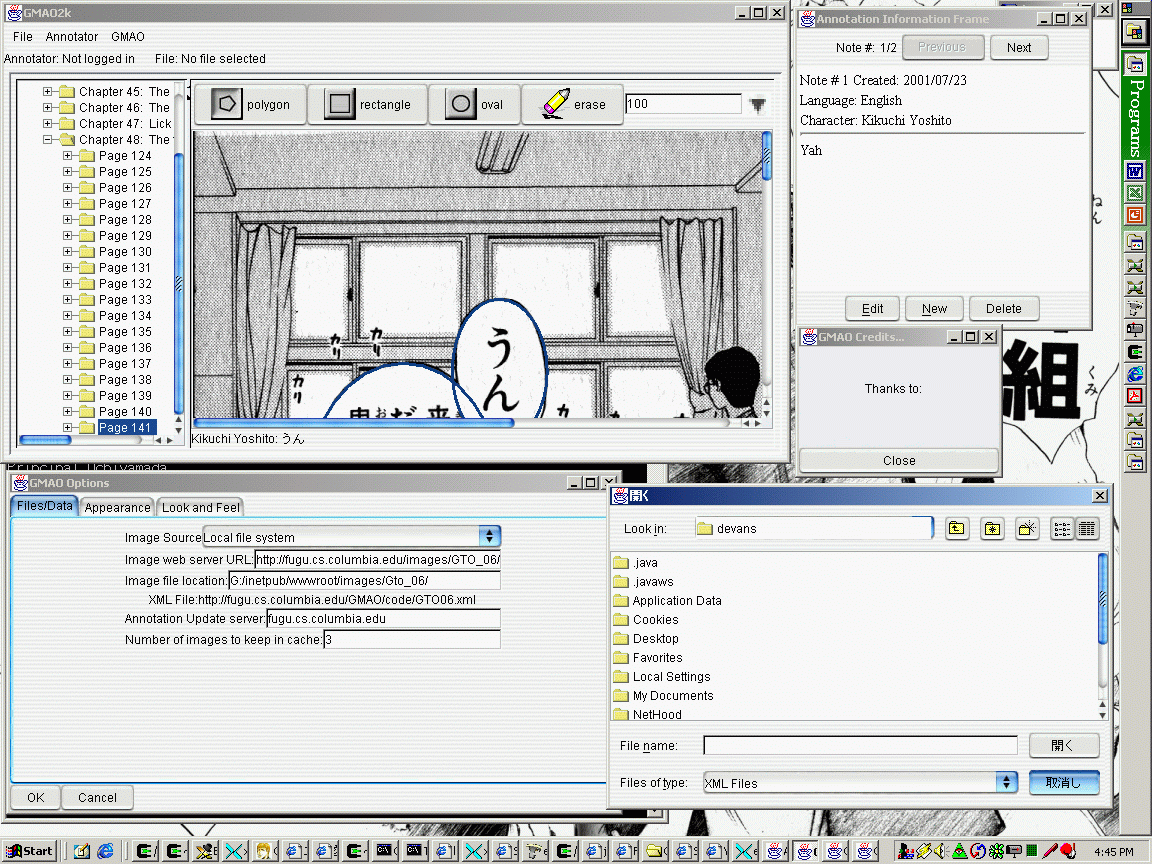Go to the Next annotation note
This screenshot has height=864, width=1152.
(x=1018, y=48)
